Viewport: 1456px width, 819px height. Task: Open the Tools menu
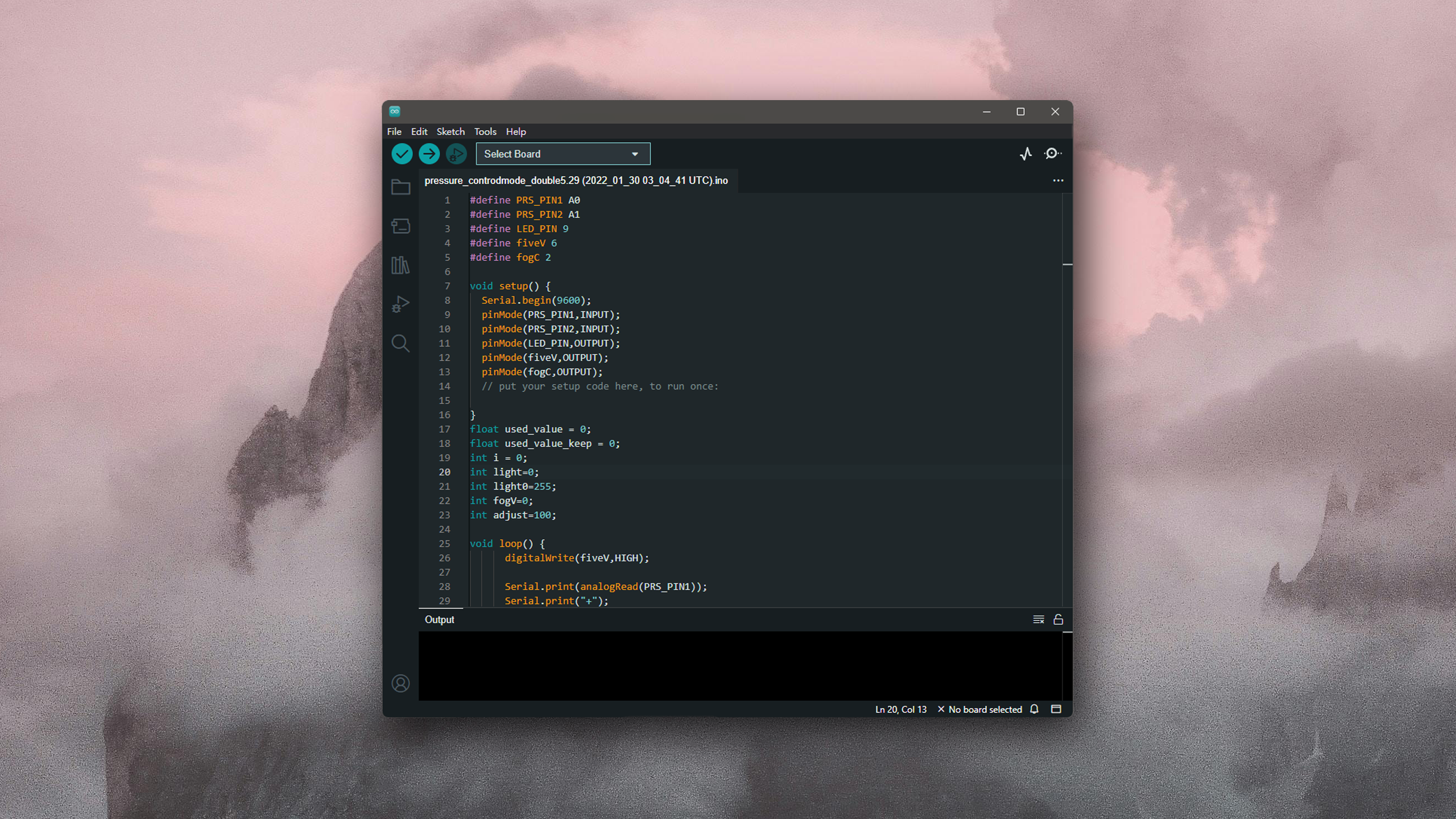485,131
